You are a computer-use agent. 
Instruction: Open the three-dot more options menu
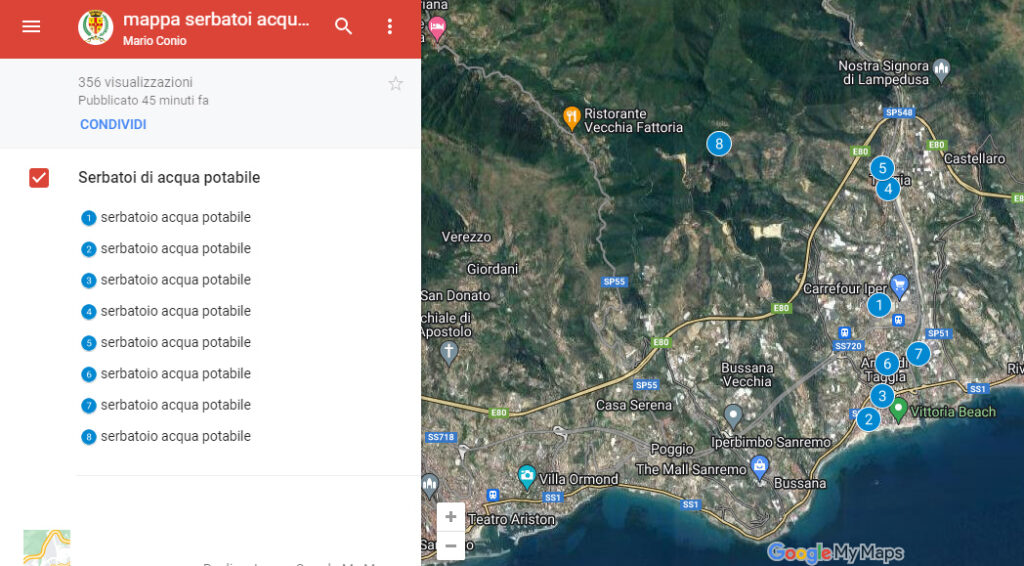click(x=389, y=27)
